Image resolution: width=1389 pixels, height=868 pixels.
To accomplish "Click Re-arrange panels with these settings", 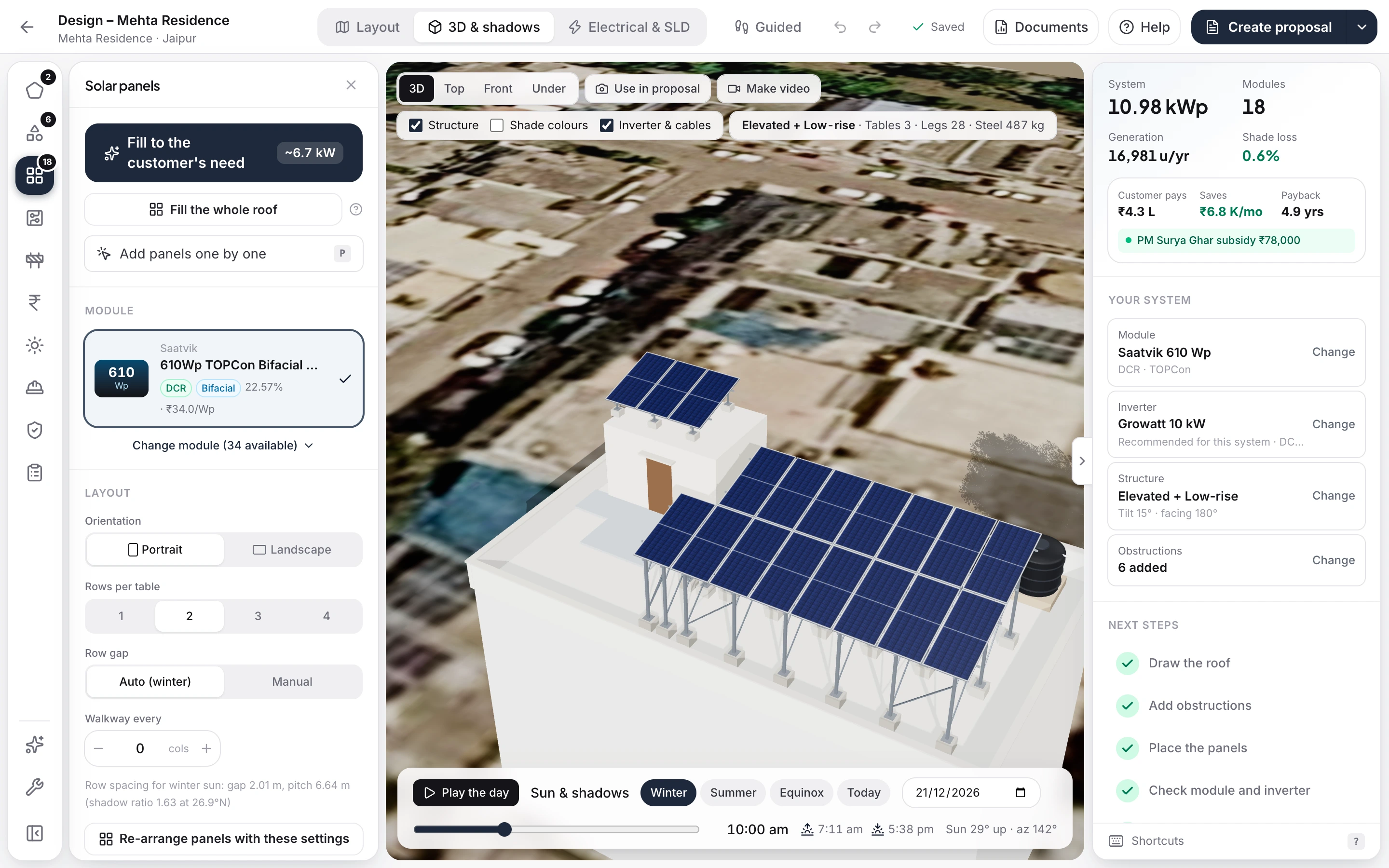I will point(224,839).
